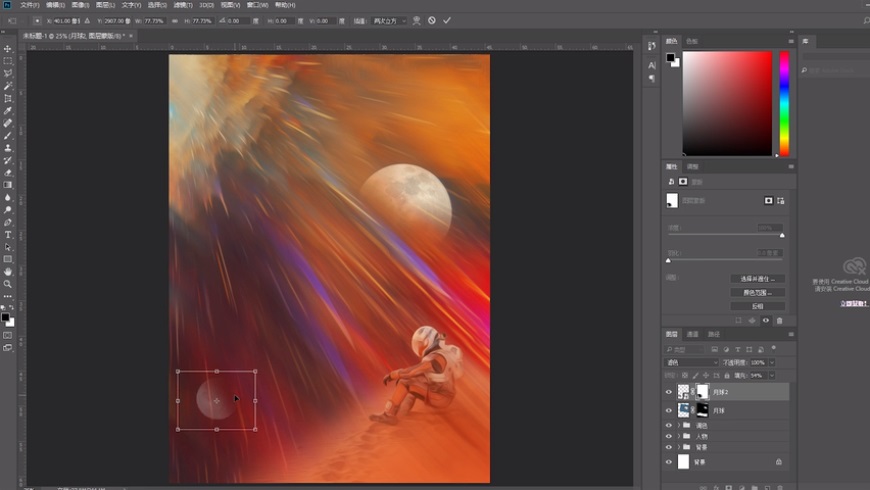Viewport: 870px width, 490px height.
Task: Toggle relative positioning triangle in options bar
Action: pos(87,21)
